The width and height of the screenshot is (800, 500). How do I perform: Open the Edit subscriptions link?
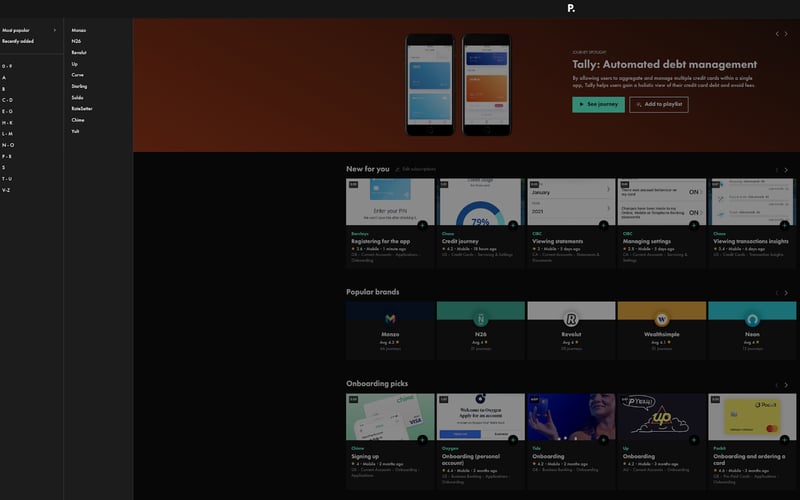tap(419, 169)
